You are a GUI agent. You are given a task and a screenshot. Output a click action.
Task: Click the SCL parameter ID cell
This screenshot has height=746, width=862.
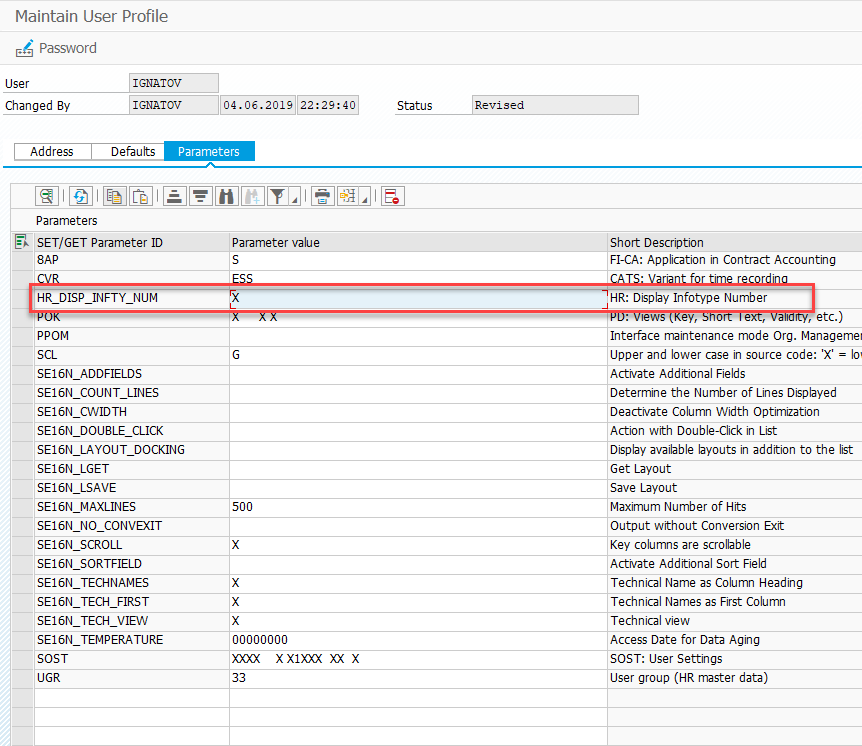coord(131,355)
